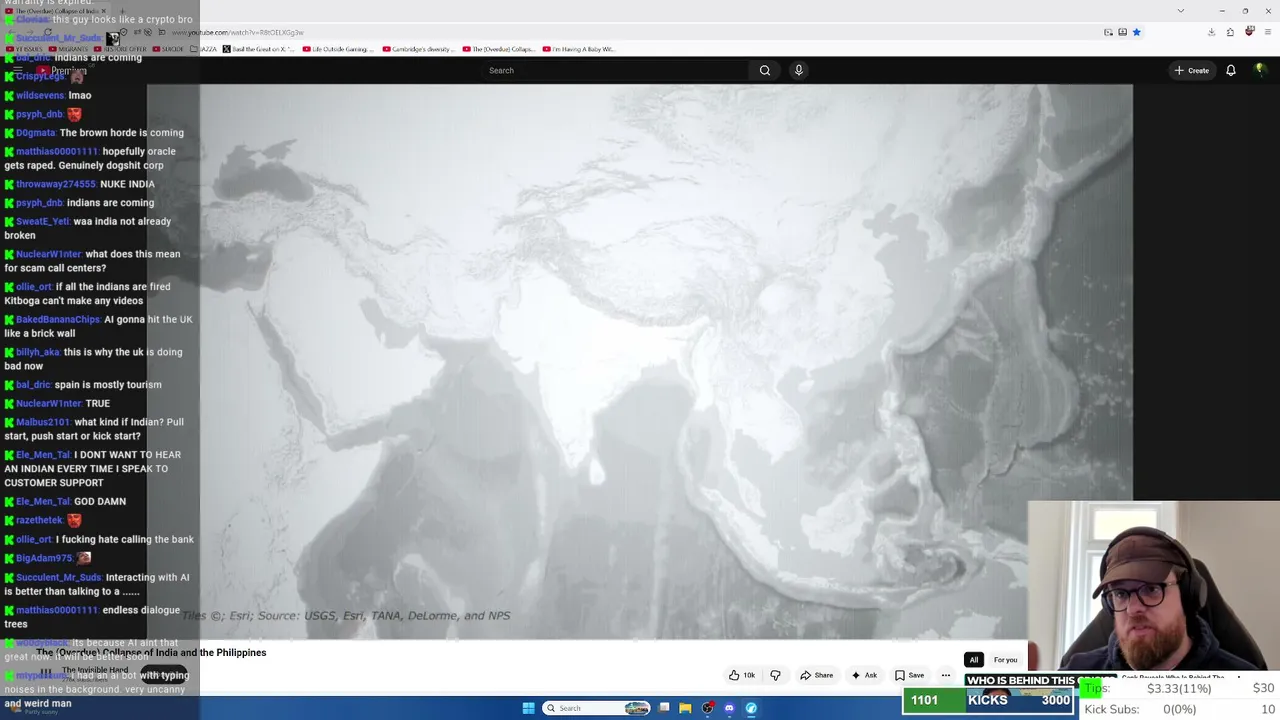Viewport: 1280px width, 720px height.
Task: Open The (Overdue) Collaps... bookmark
Action: point(497,49)
